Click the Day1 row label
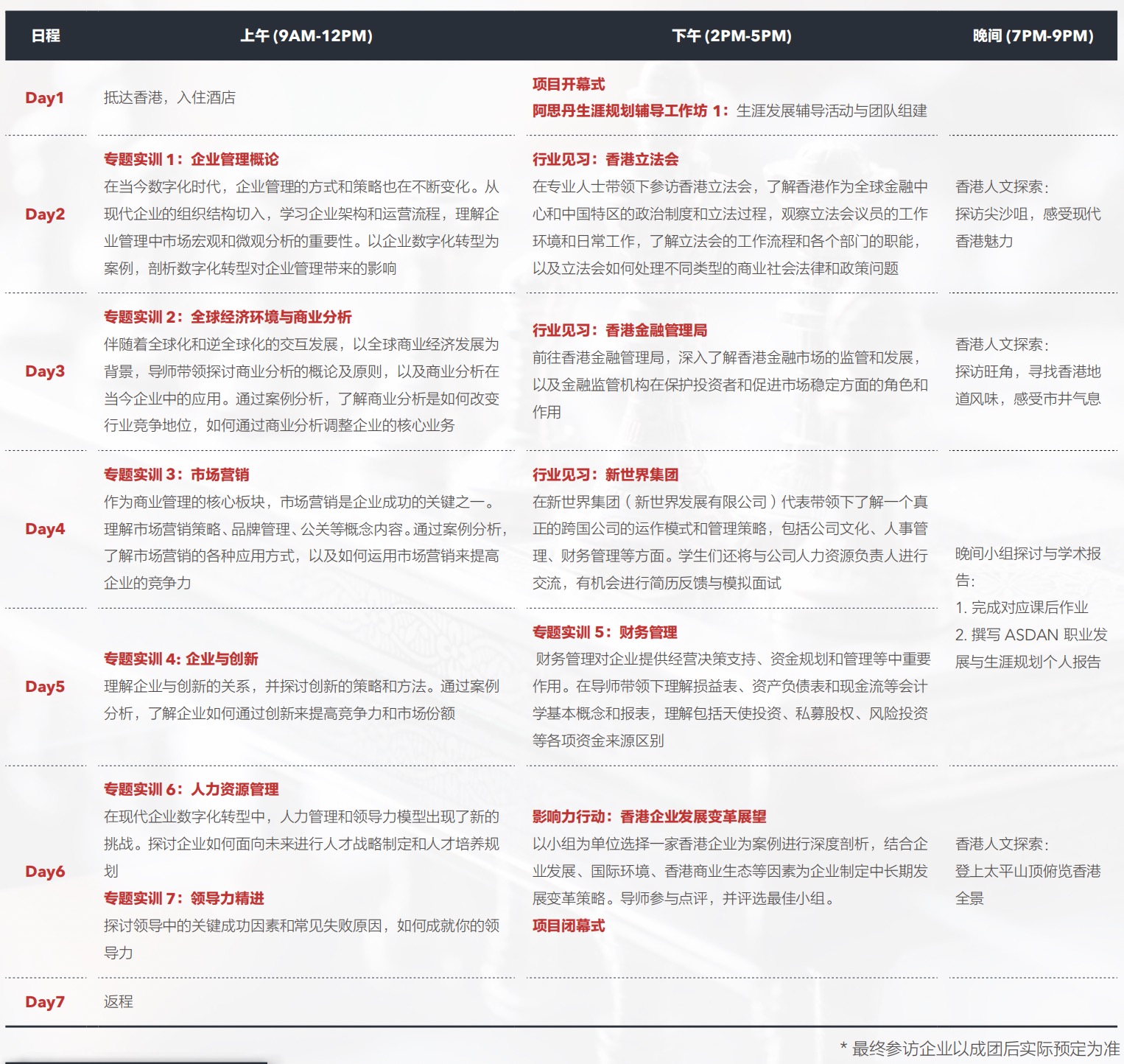The image size is (1124, 1064). tap(45, 98)
